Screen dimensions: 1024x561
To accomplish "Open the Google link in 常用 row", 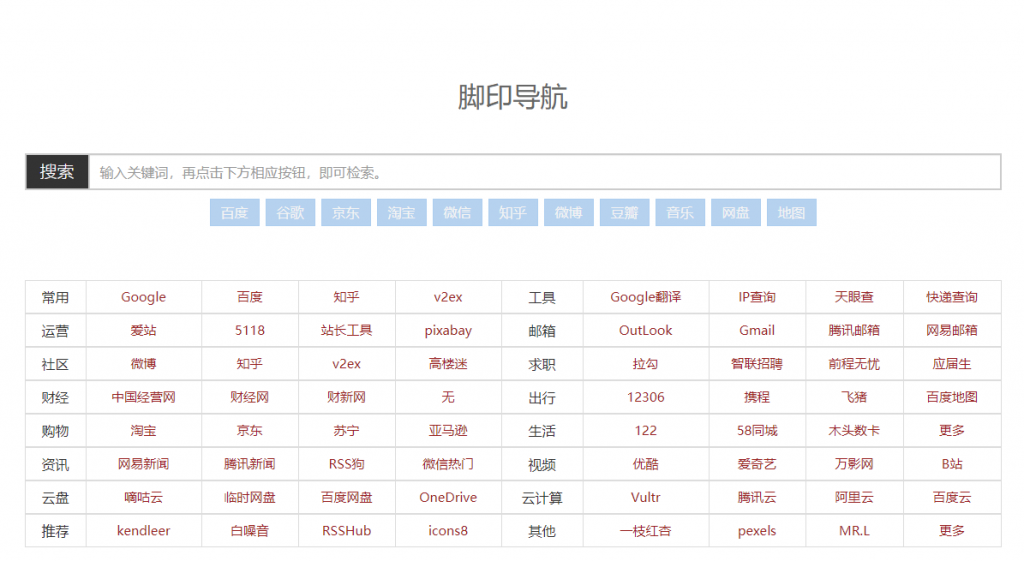I will click(x=144, y=297).
